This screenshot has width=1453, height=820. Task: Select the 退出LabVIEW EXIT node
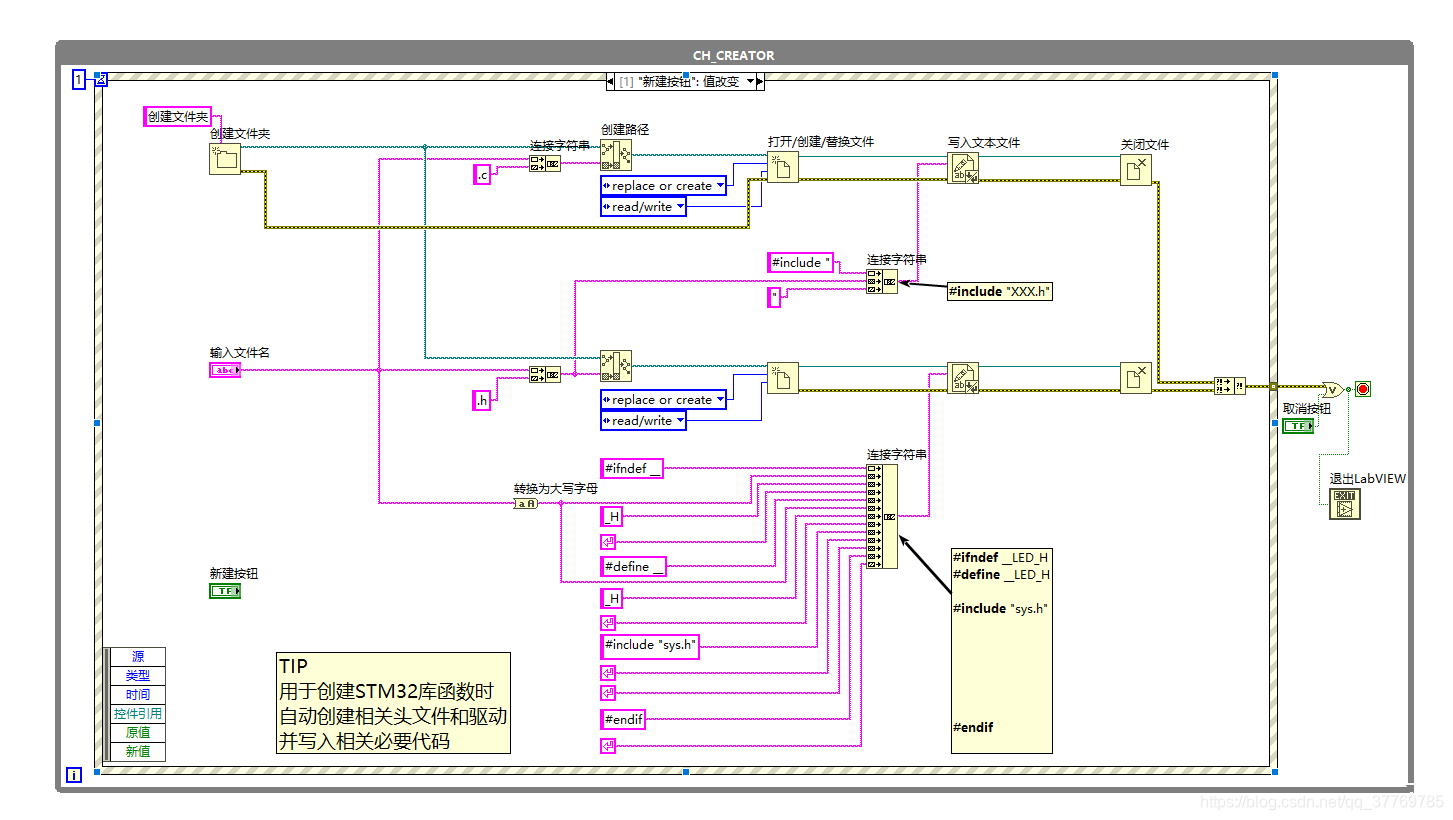[x=1345, y=504]
